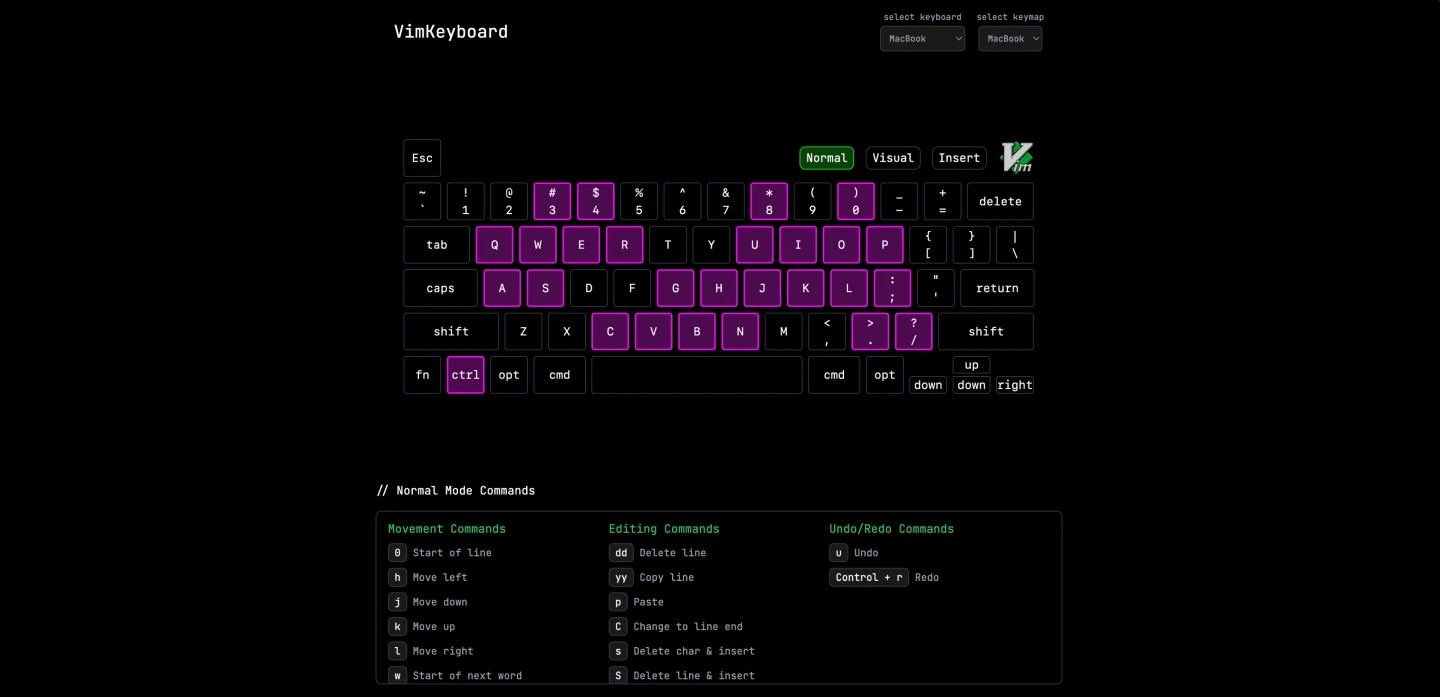Click the Vim logo icon

pos(1016,157)
